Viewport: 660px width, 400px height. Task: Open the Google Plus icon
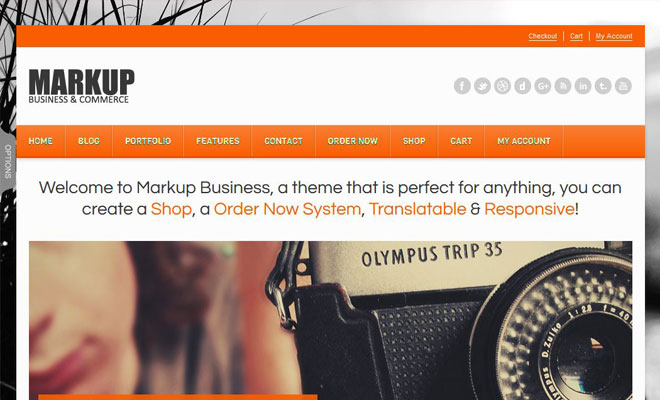pyautogui.click(x=543, y=86)
